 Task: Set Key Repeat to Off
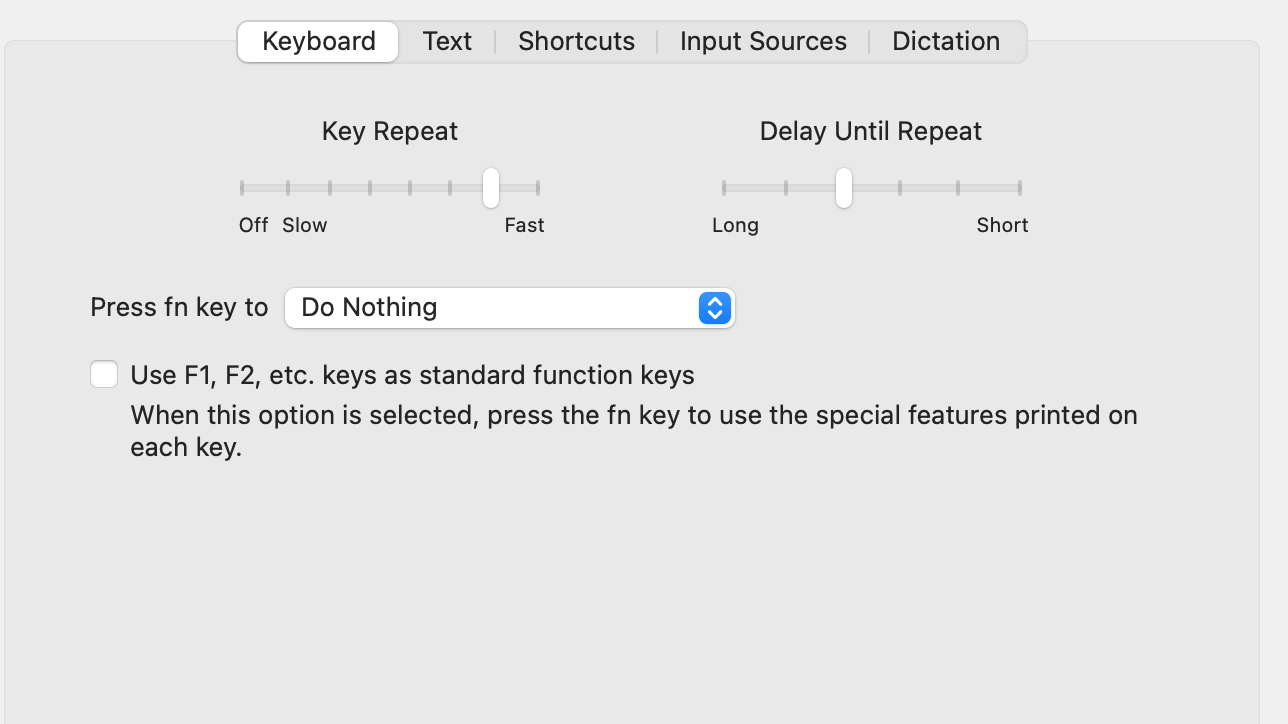pyautogui.click(x=241, y=187)
